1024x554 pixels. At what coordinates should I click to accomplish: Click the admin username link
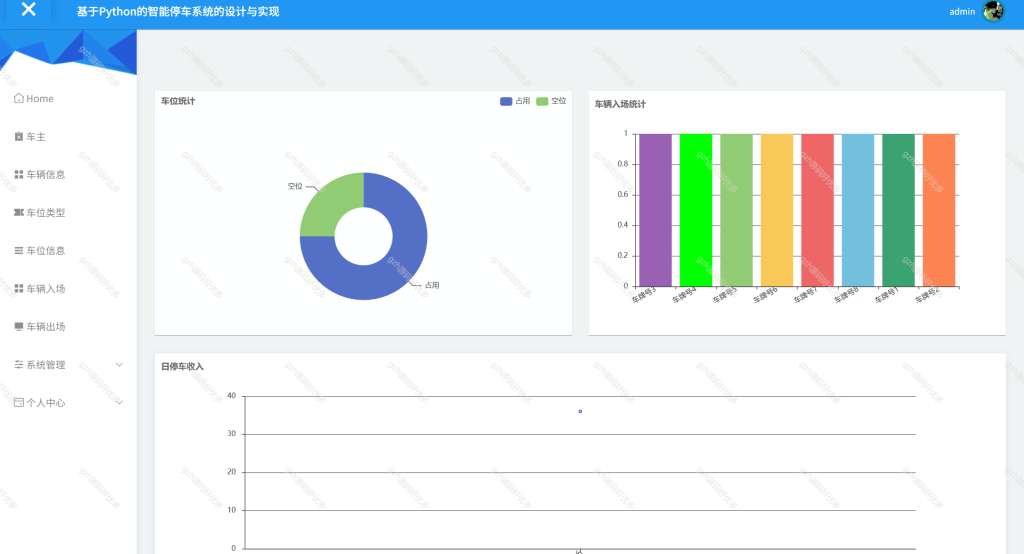962,12
